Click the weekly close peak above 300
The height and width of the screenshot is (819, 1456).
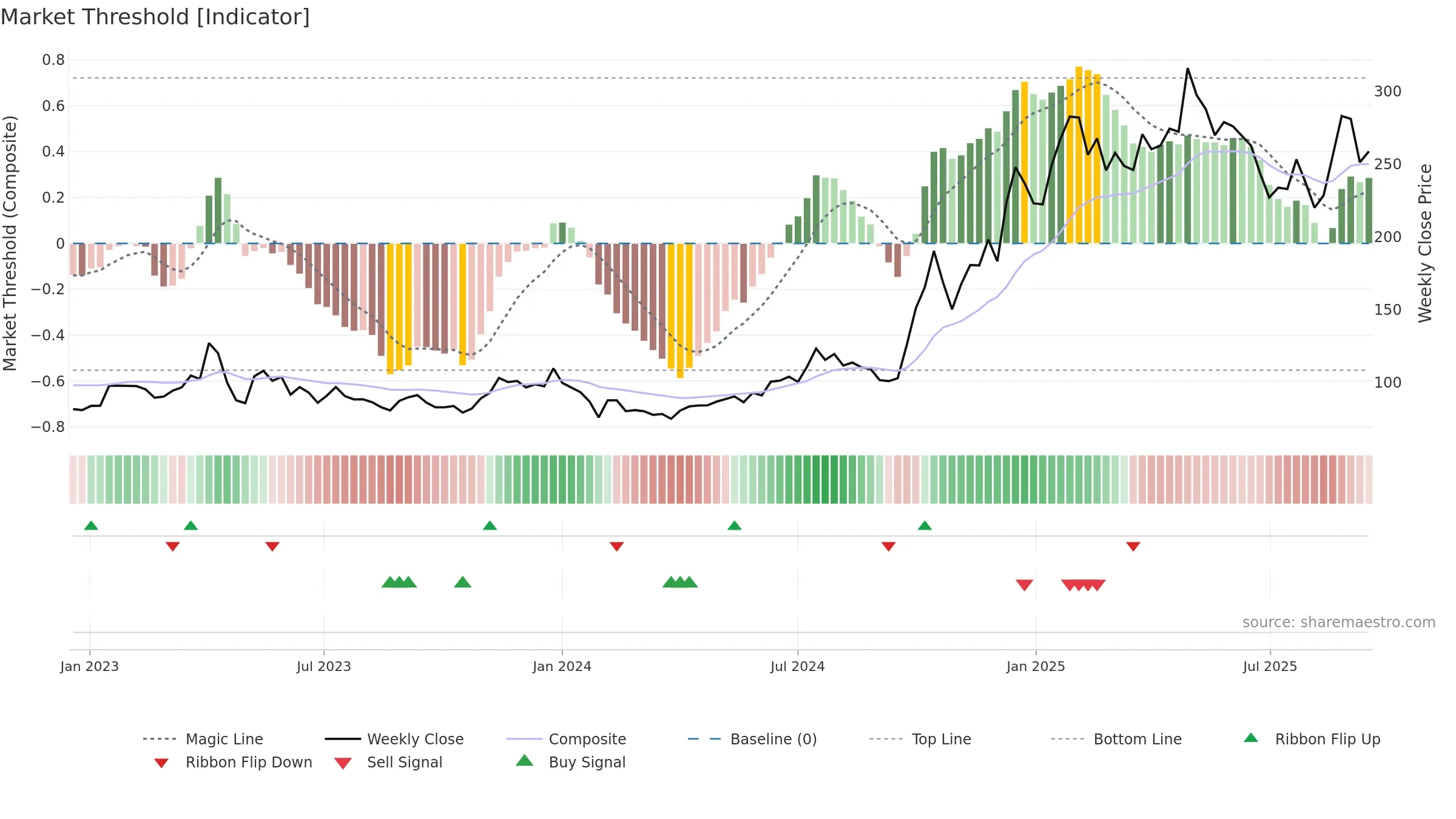(1187, 69)
